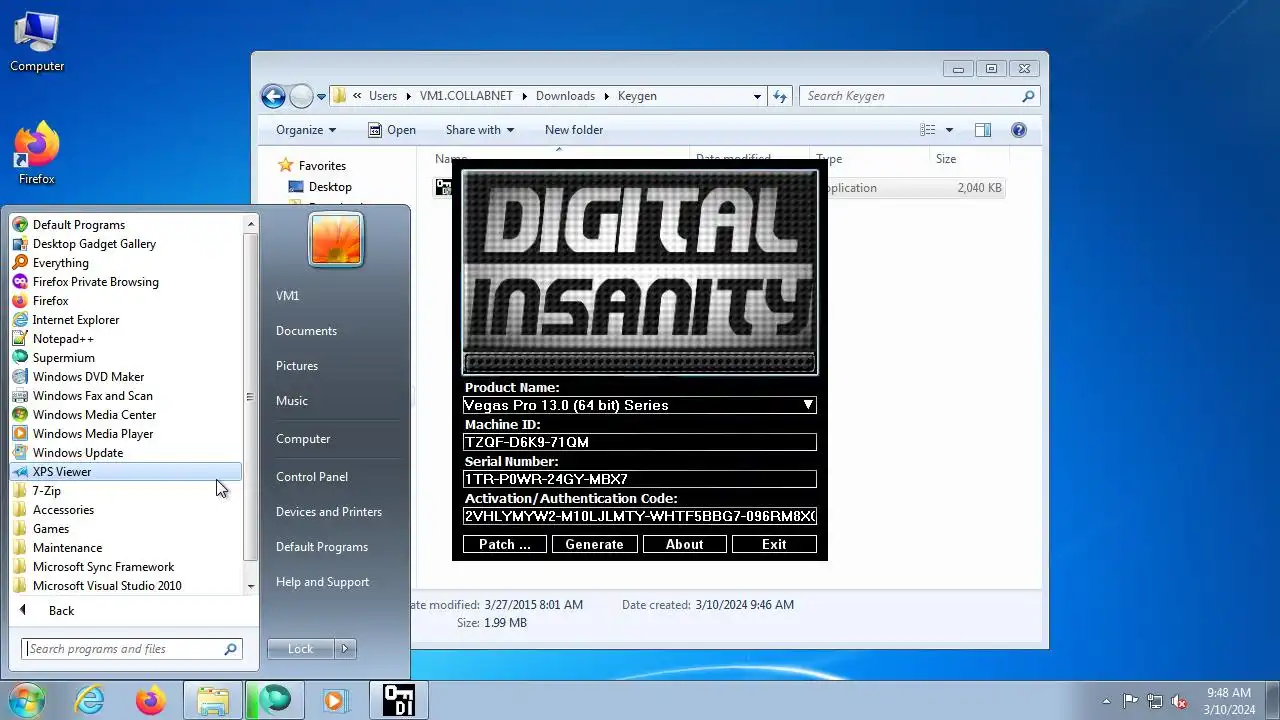
Task: Select the Firefox shortcut on the desktop
Action: pos(37,153)
